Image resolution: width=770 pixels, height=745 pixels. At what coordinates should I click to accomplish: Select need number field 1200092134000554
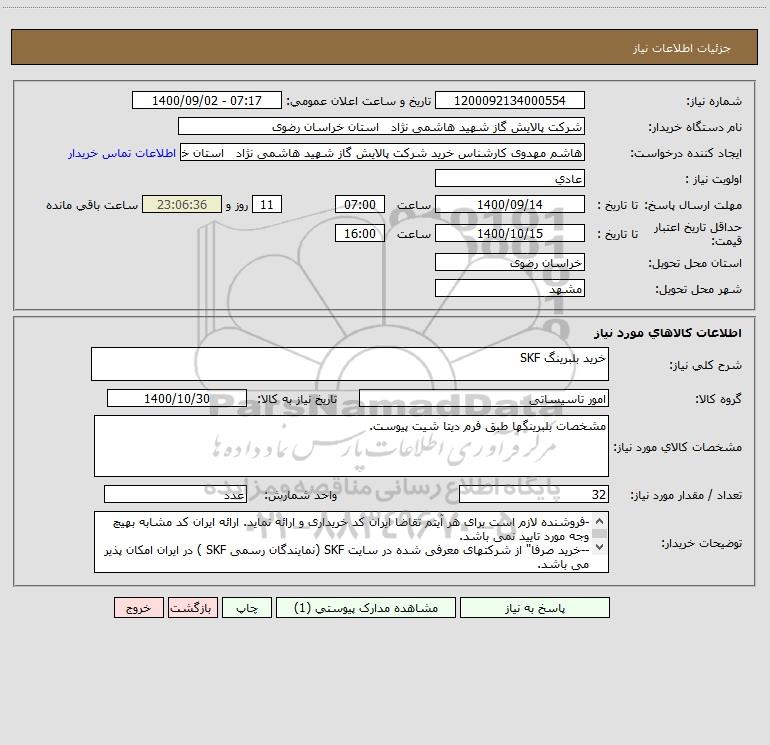click(x=510, y=100)
